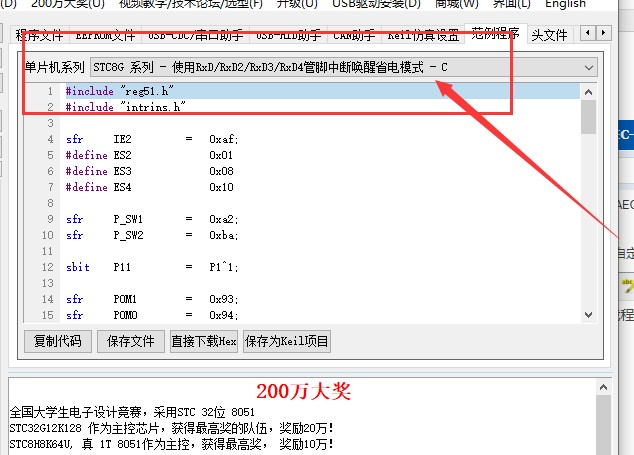Open the USB-CDC/串口助手 tab
This screenshot has height=455, width=634.
[x=196, y=35]
